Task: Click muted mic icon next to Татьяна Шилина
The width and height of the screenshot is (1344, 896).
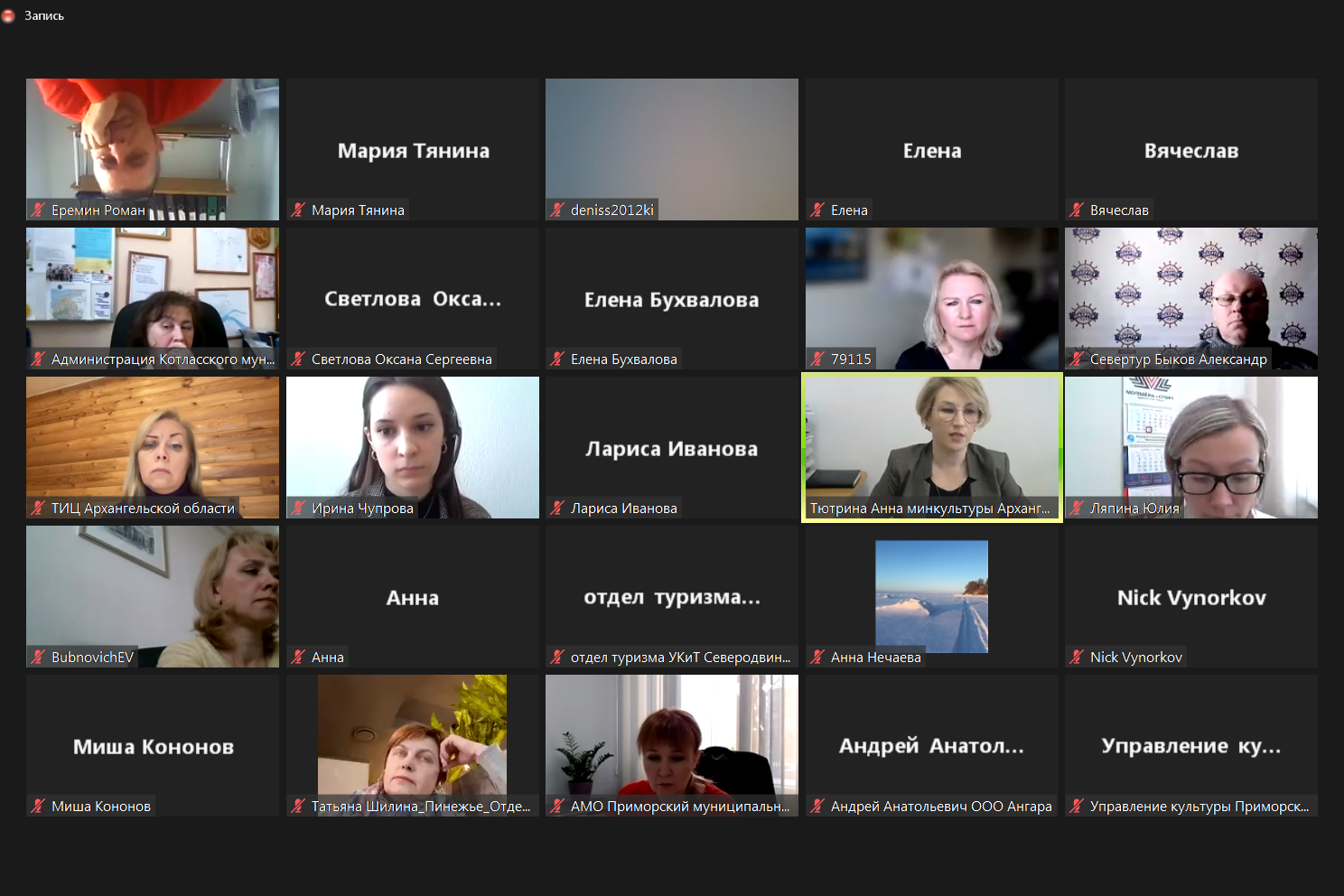Action: click(x=298, y=806)
